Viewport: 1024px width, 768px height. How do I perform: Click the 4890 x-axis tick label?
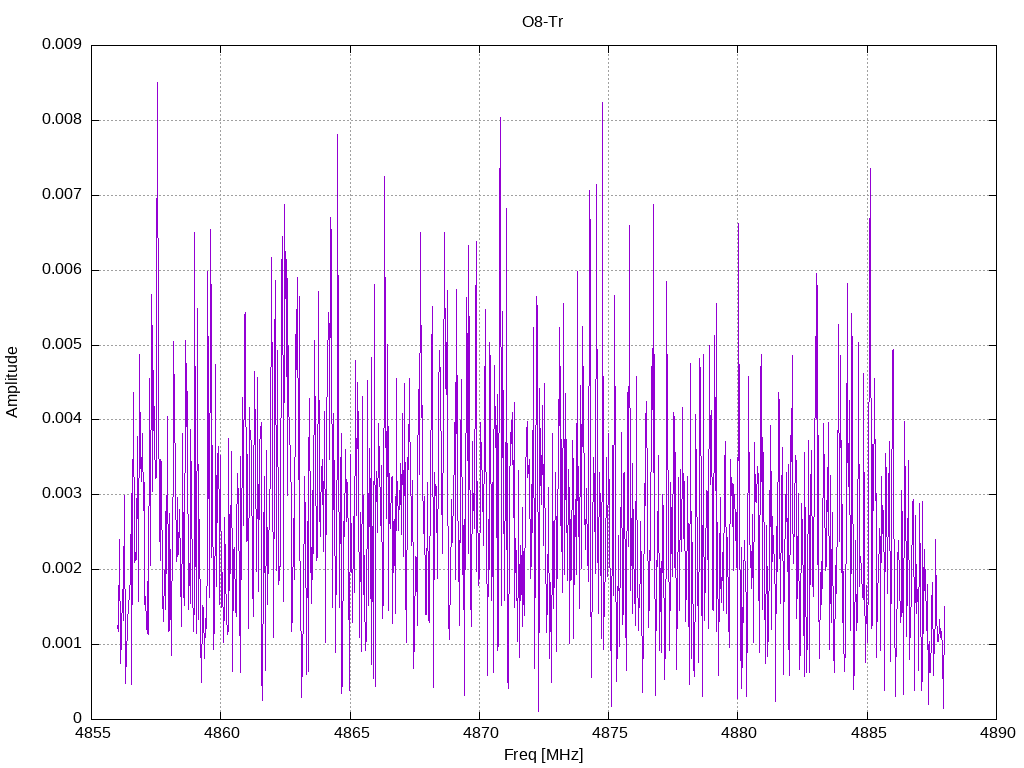[997, 733]
